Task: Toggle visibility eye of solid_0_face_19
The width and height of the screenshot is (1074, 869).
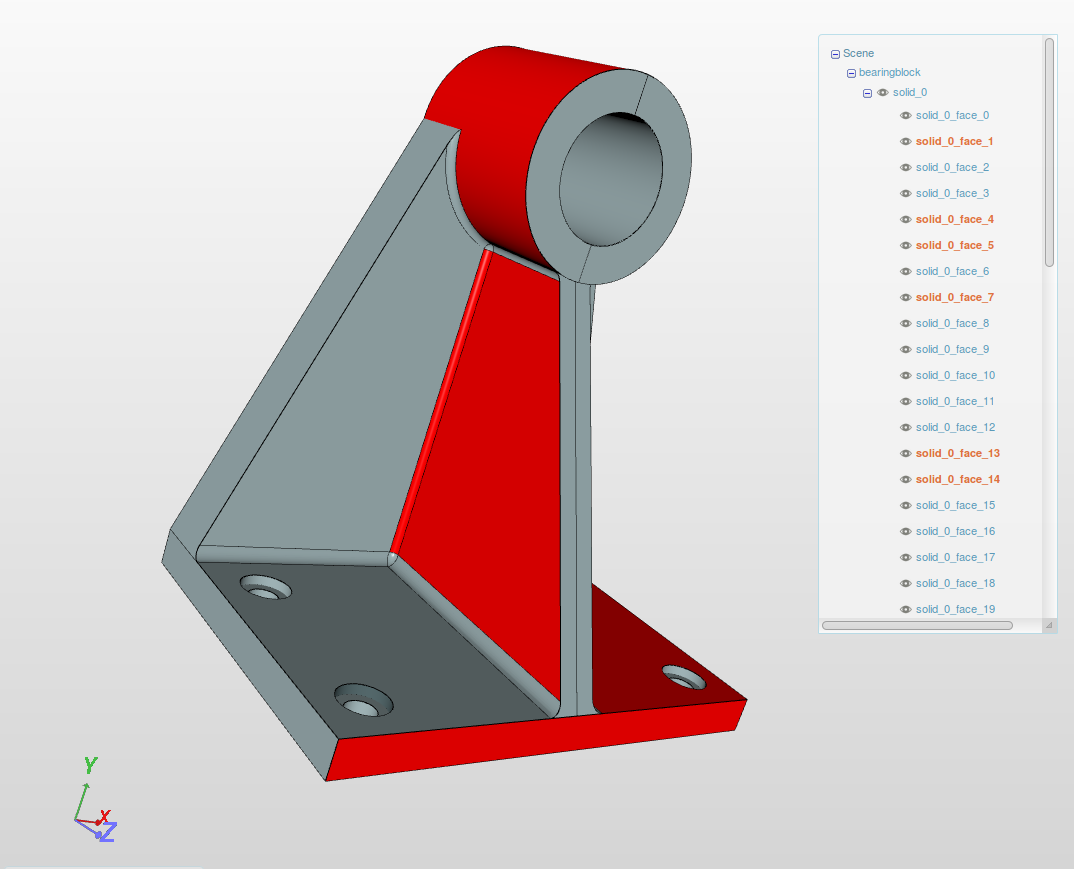Action: click(906, 610)
